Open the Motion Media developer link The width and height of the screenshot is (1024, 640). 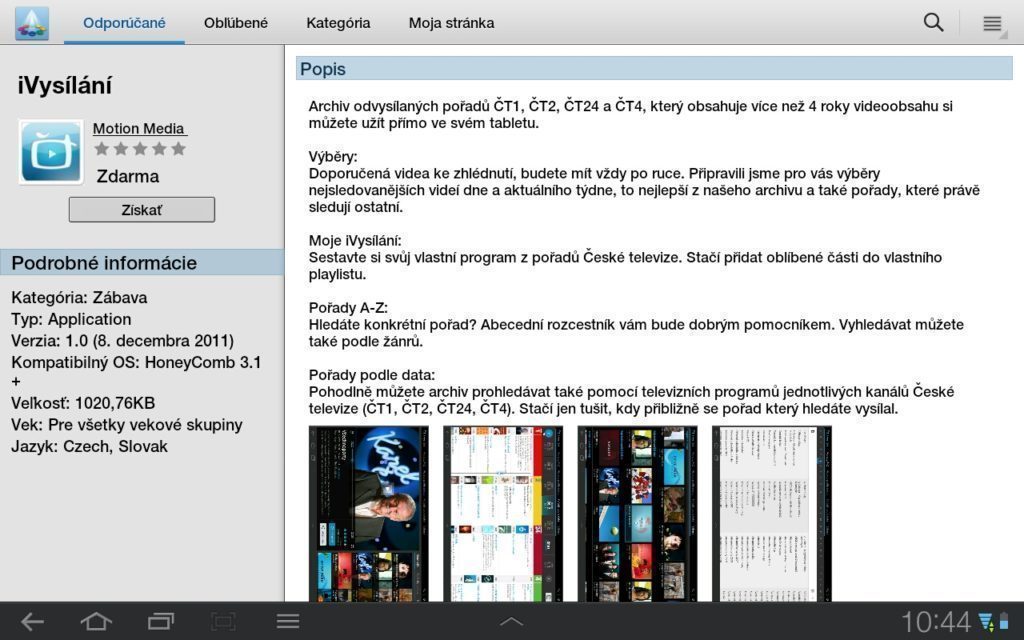tap(138, 129)
